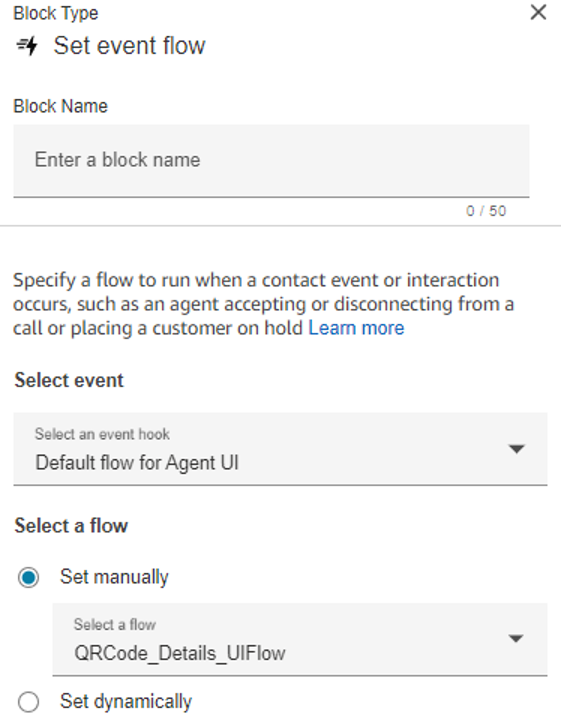
Task: Click the Select event heading
Action: [x=69, y=380]
